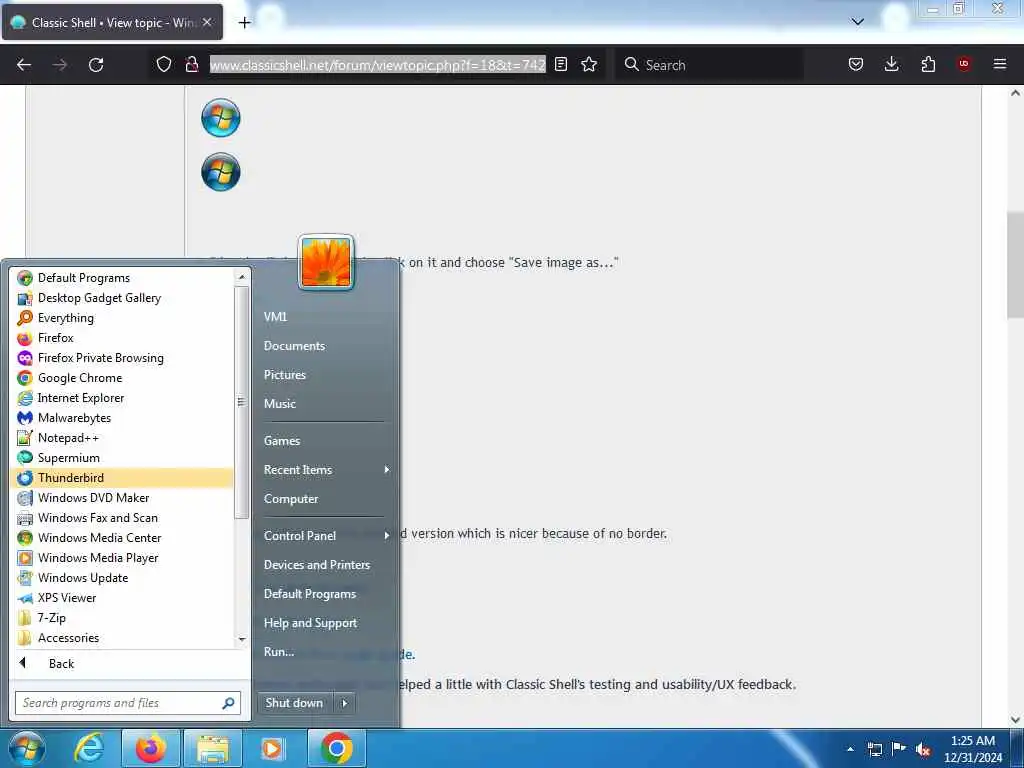Launch Malwarebytes
The image size is (1024, 768).
pyautogui.click(x=122, y=418)
